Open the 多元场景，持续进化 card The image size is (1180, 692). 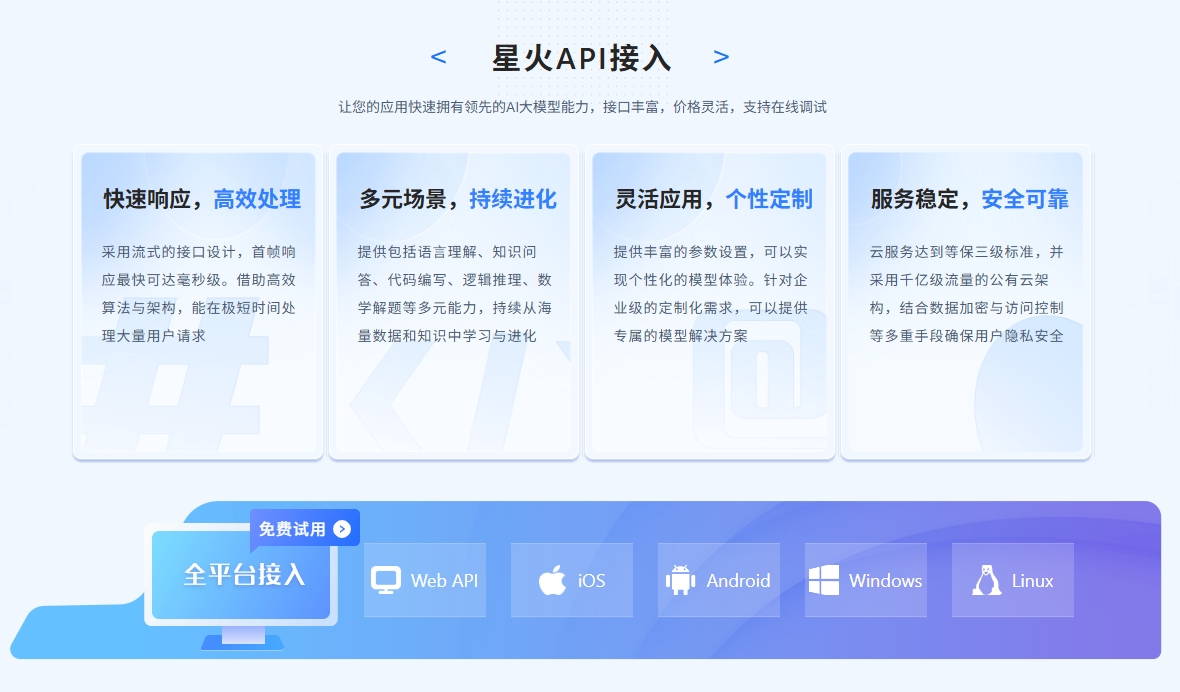[454, 302]
